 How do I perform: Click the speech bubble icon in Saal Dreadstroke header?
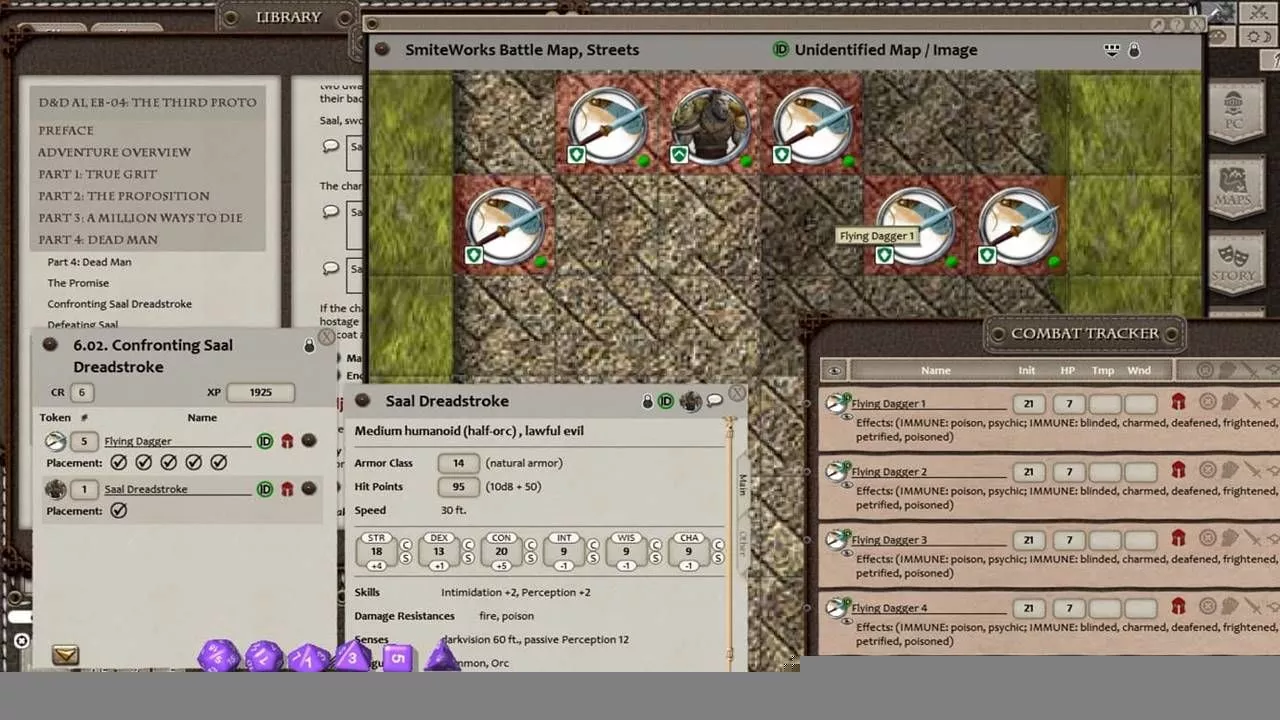pyautogui.click(x=715, y=401)
